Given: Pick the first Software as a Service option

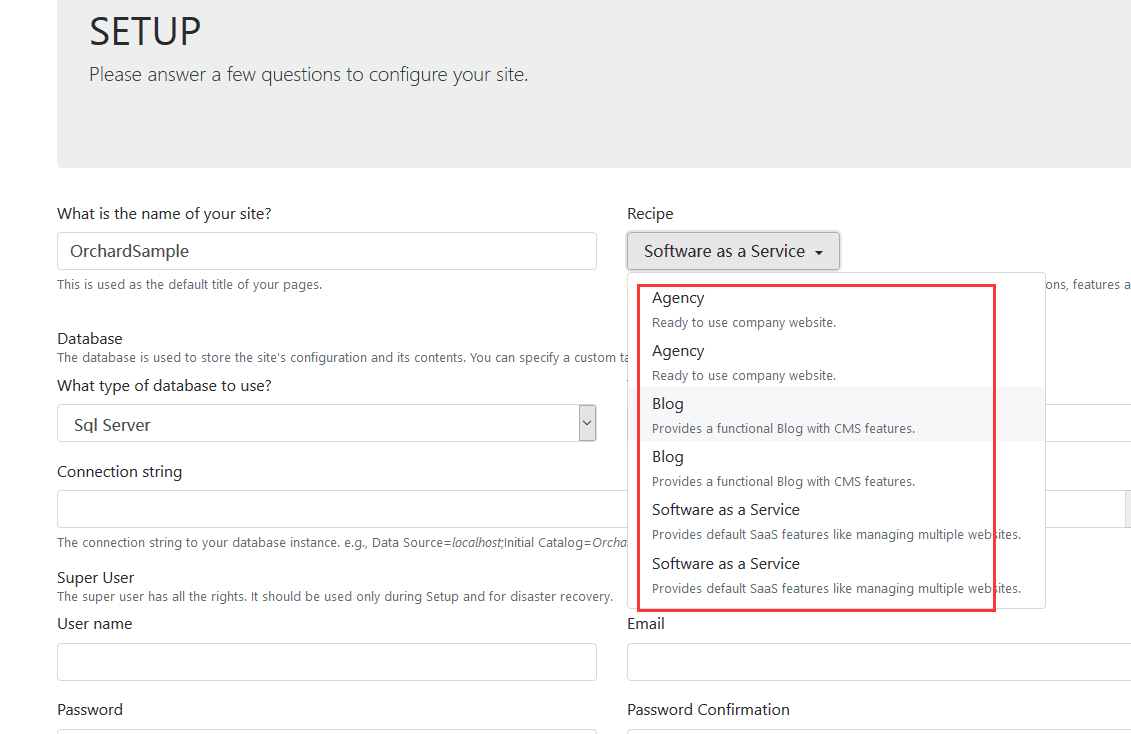Looking at the screenshot, I should pos(837,521).
